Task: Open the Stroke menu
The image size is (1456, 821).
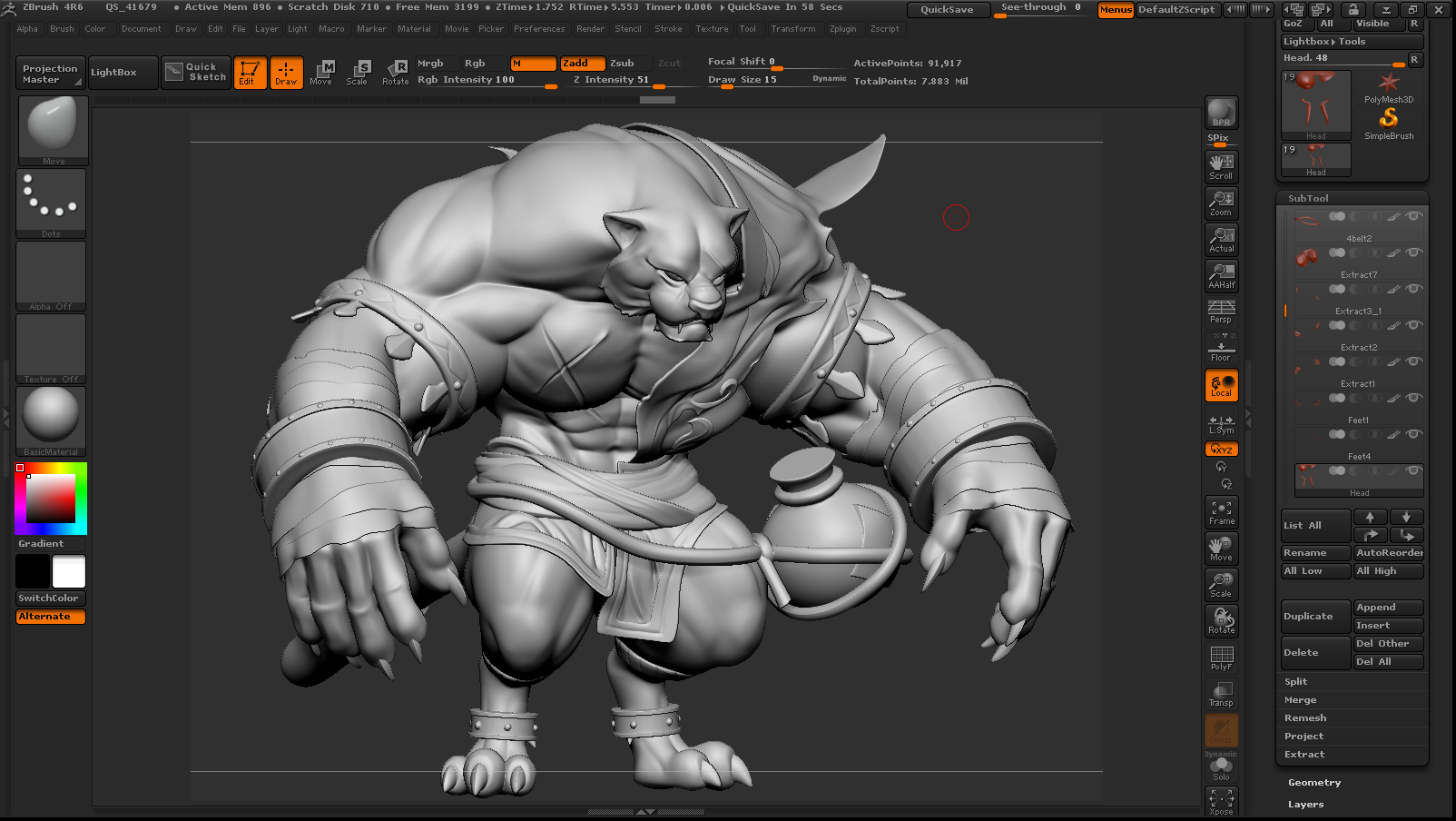Action: 668,29
